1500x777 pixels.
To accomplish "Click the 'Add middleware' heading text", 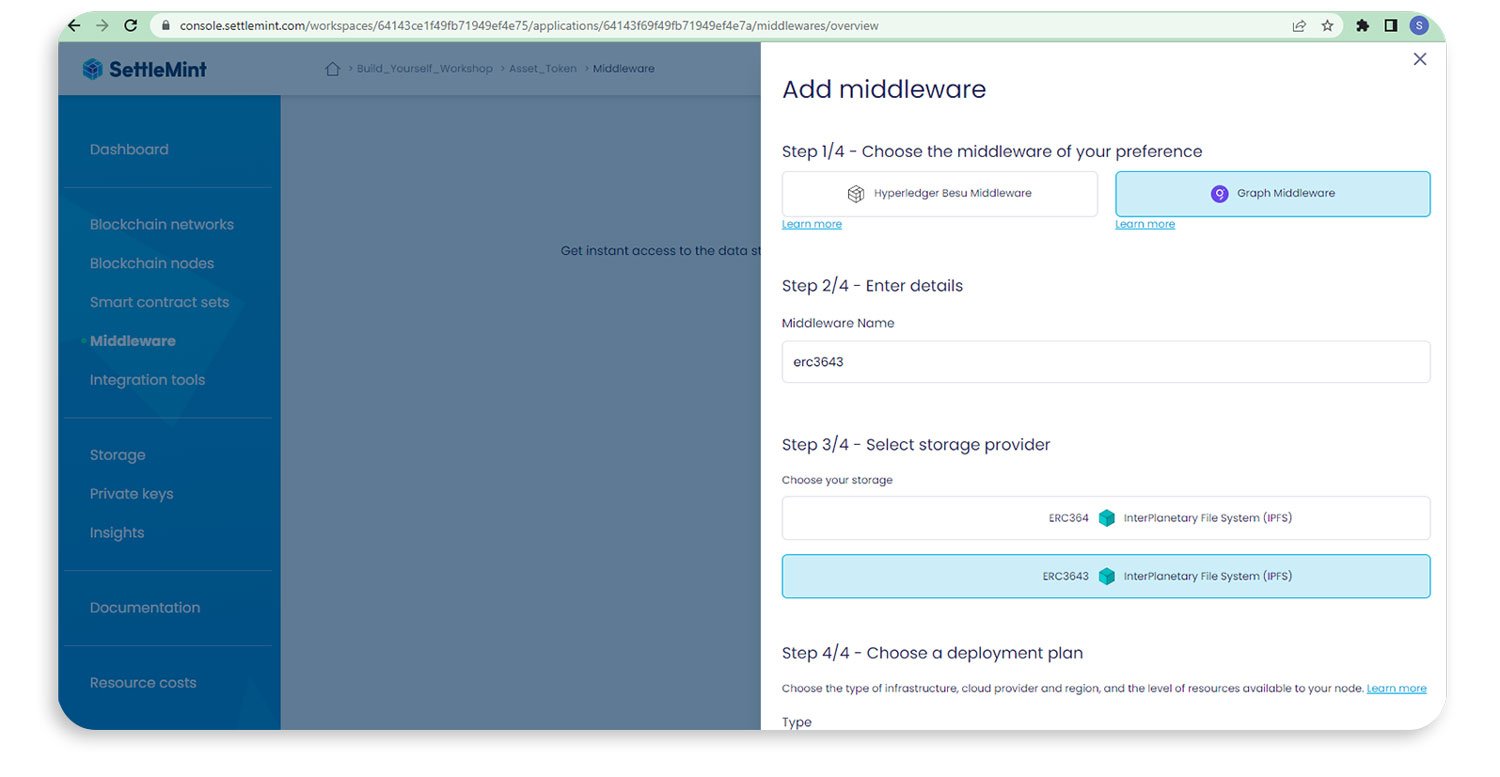I will point(884,89).
